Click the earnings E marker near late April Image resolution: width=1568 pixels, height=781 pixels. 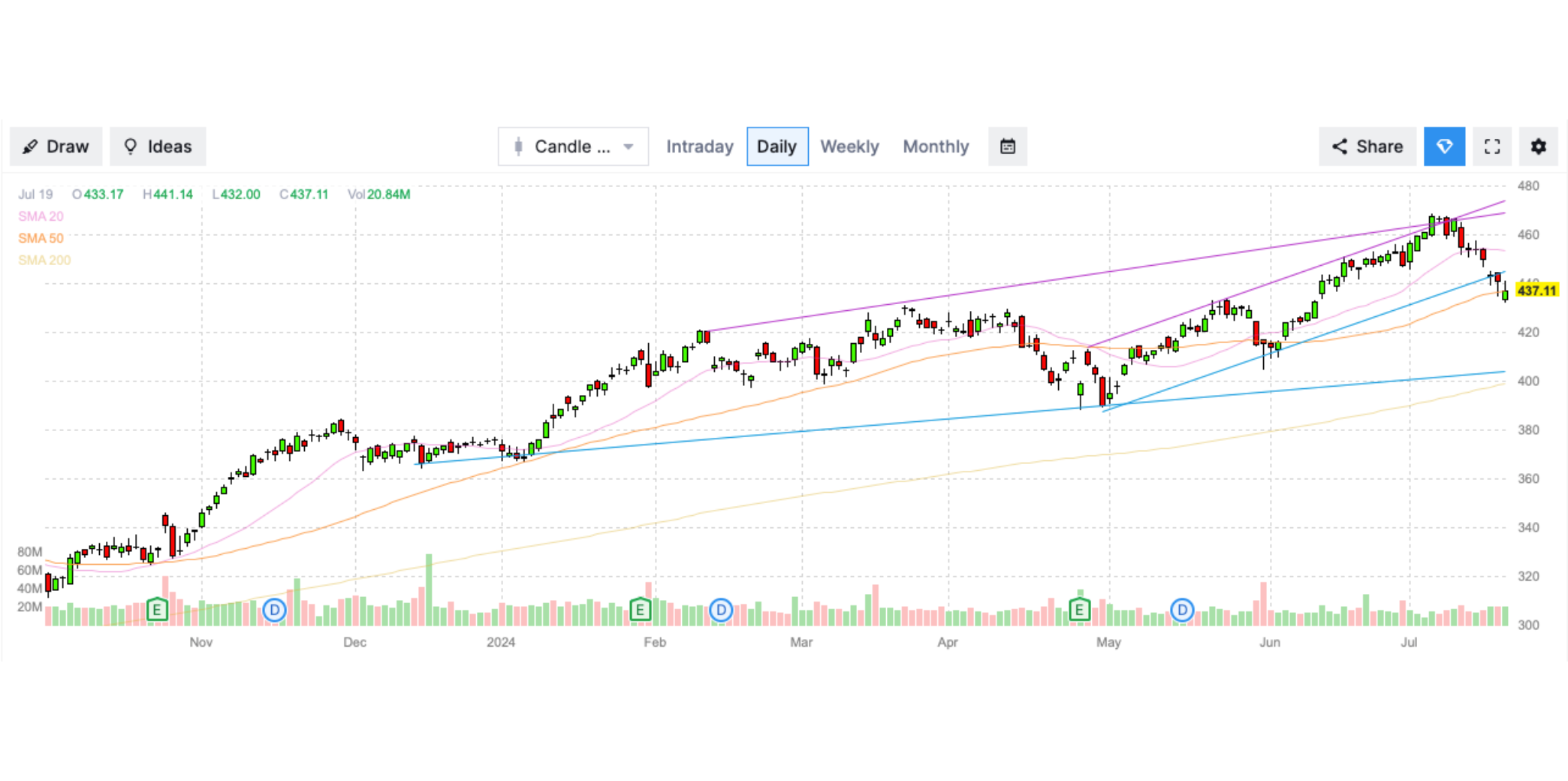(1079, 609)
